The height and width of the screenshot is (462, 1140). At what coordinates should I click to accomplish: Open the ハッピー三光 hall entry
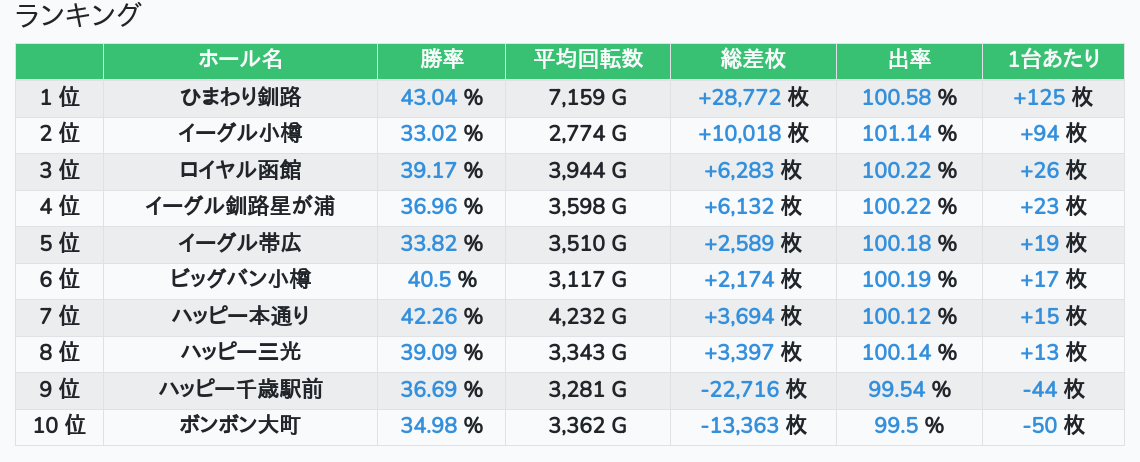[240, 352]
